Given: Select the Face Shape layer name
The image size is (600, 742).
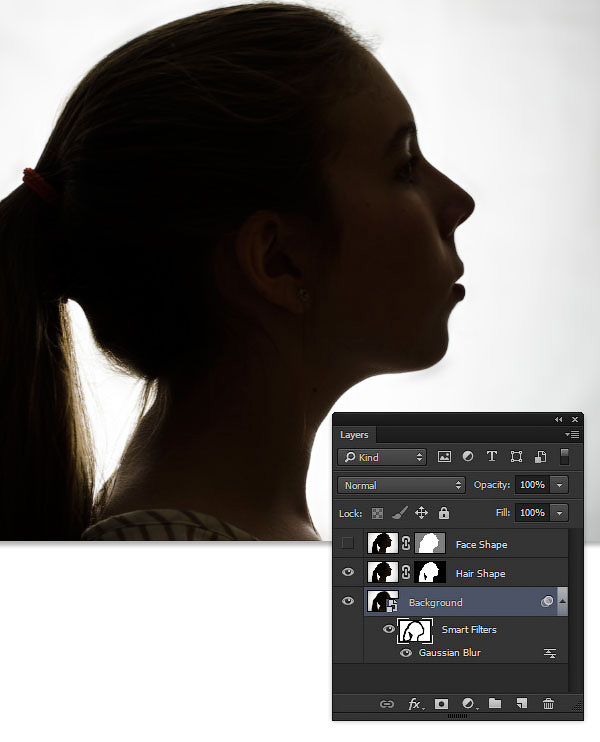Looking at the screenshot, I should coord(481,545).
